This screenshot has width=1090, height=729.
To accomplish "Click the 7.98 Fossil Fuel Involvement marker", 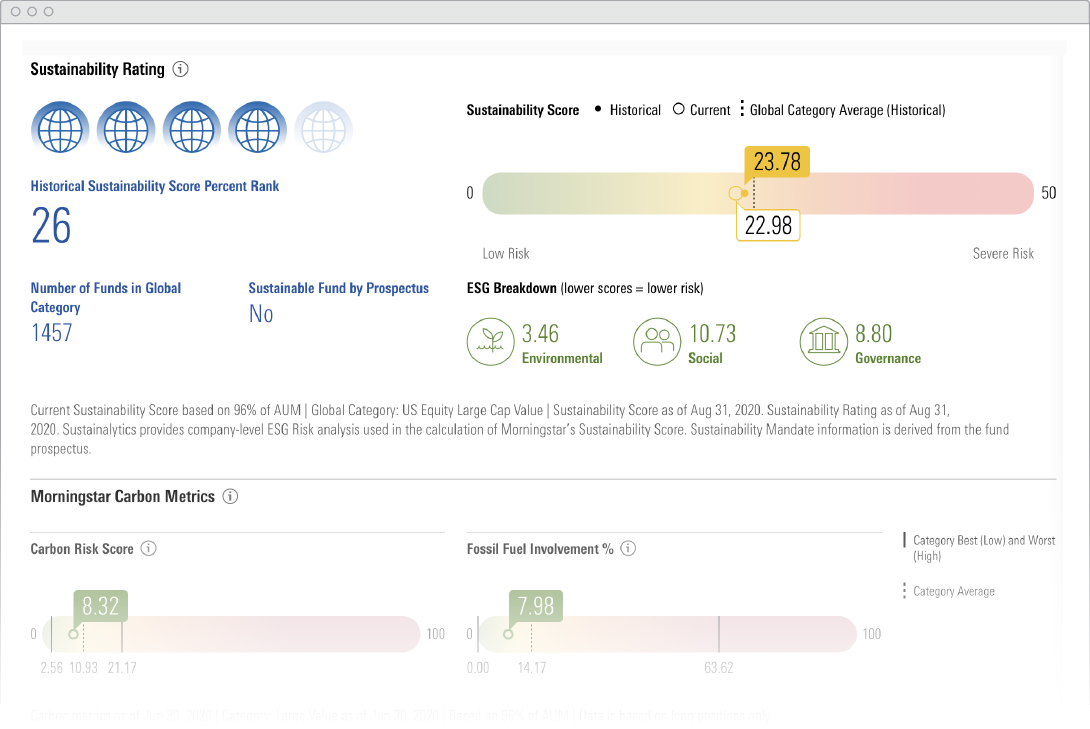I will [535, 606].
